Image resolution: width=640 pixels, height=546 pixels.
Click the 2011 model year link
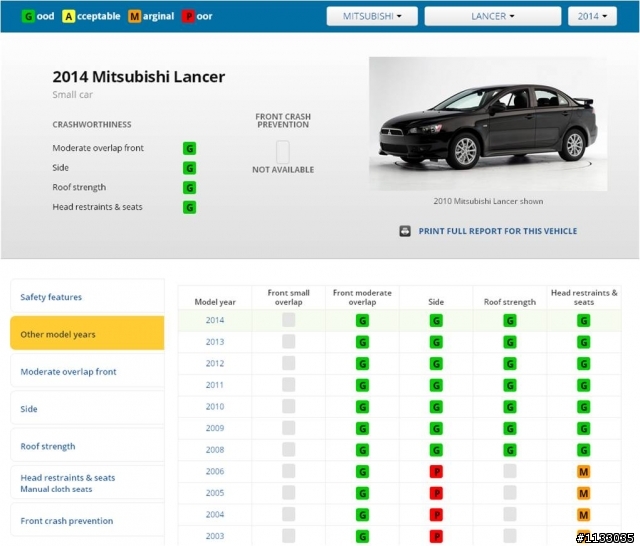coord(215,385)
